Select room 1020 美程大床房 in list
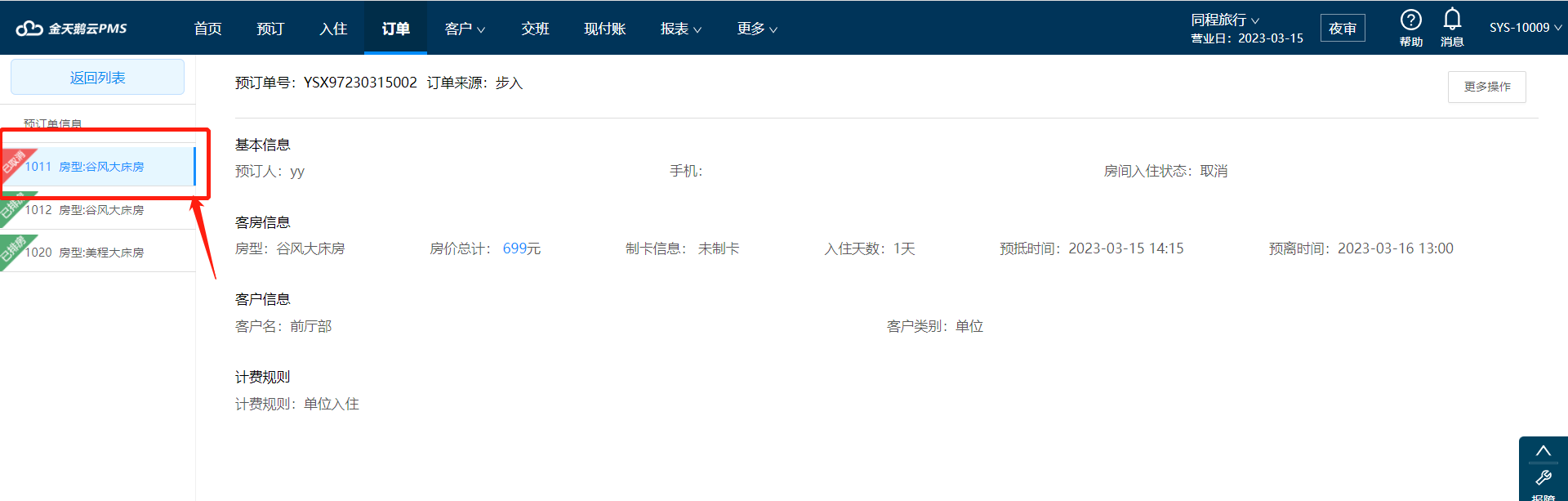Screen dimensions: 1568x501 [x=98, y=253]
